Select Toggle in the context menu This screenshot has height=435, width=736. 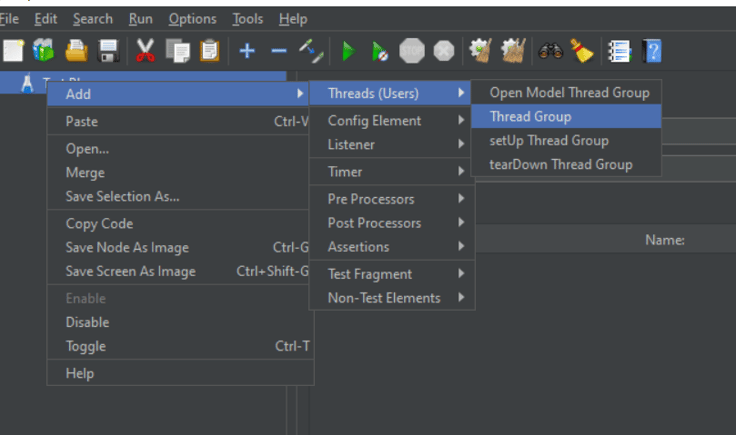(86, 347)
